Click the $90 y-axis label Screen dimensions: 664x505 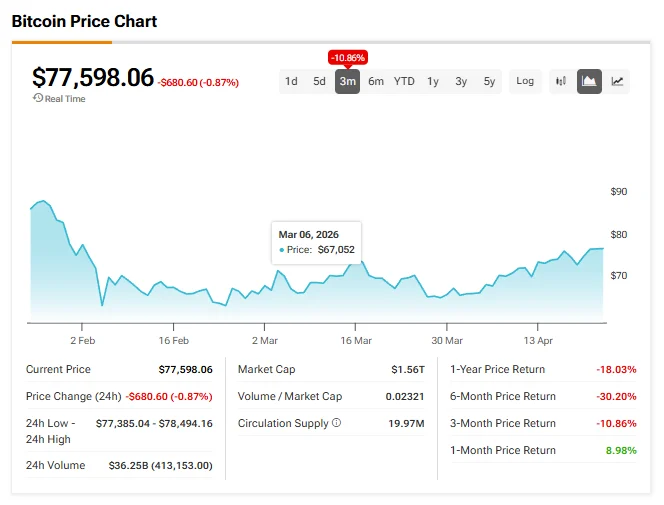(x=618, y=192)
